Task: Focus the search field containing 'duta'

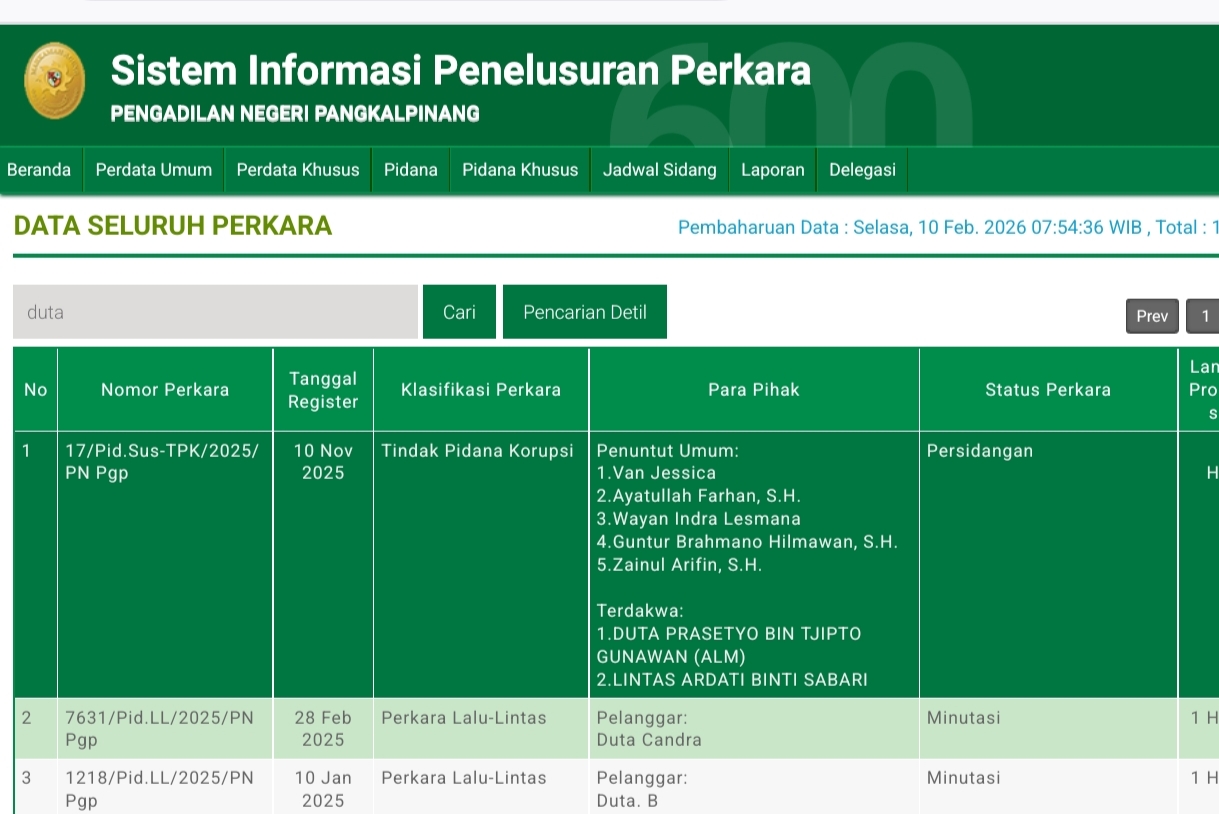Action: [x=215, y=312]
